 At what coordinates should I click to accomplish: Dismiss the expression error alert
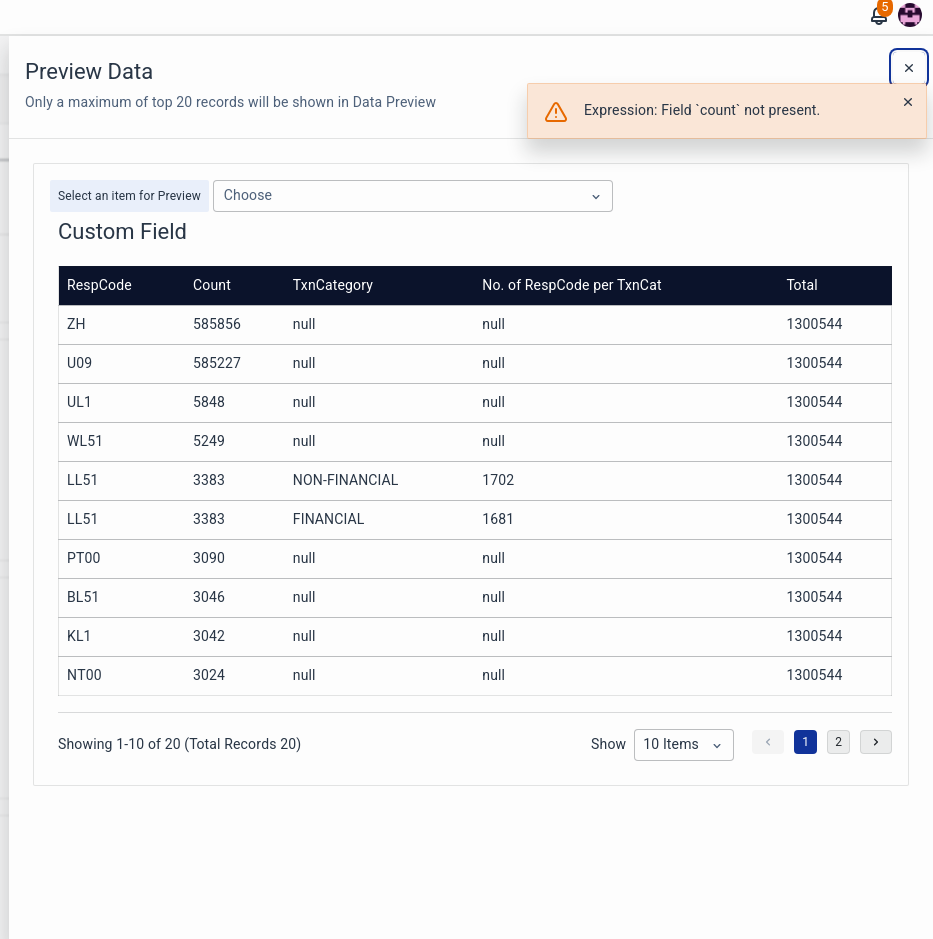[x=907, y=102]
